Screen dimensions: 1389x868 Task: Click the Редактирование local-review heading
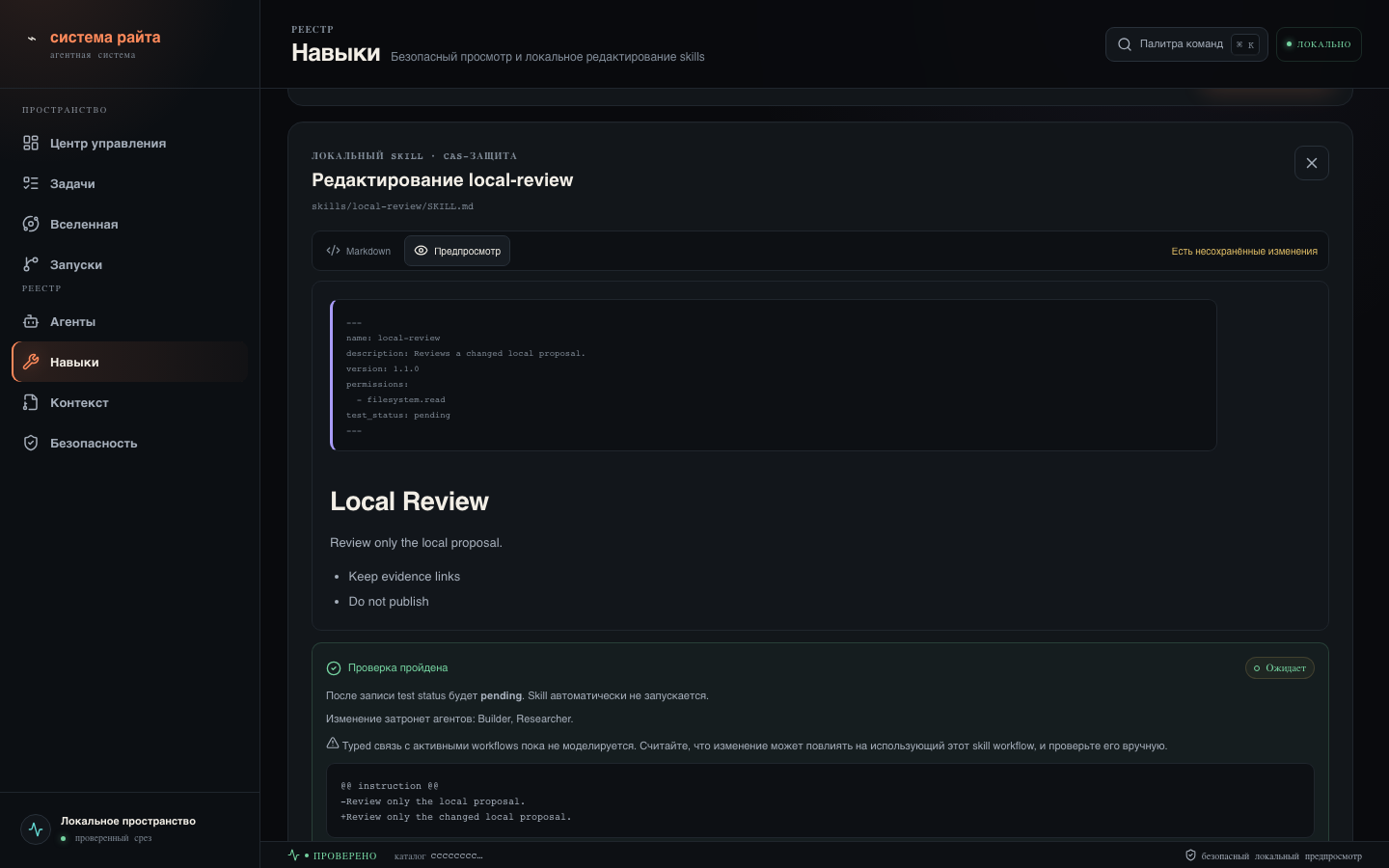(442, 180)
